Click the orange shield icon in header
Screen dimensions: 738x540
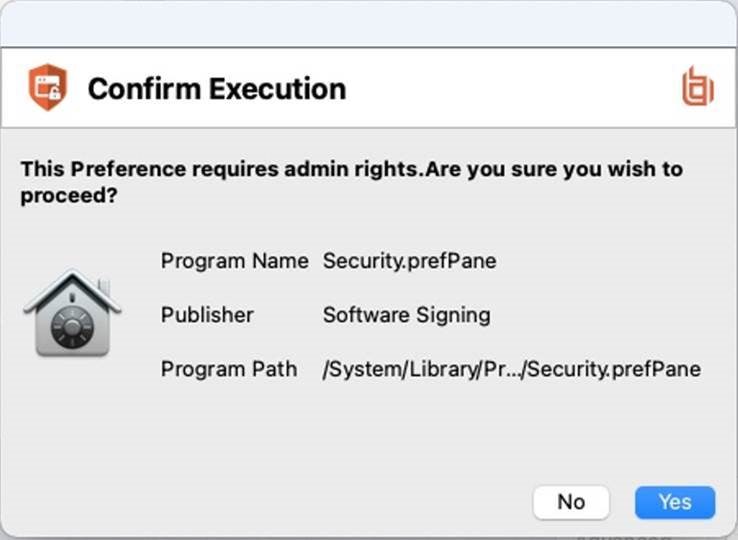(47, 88)
